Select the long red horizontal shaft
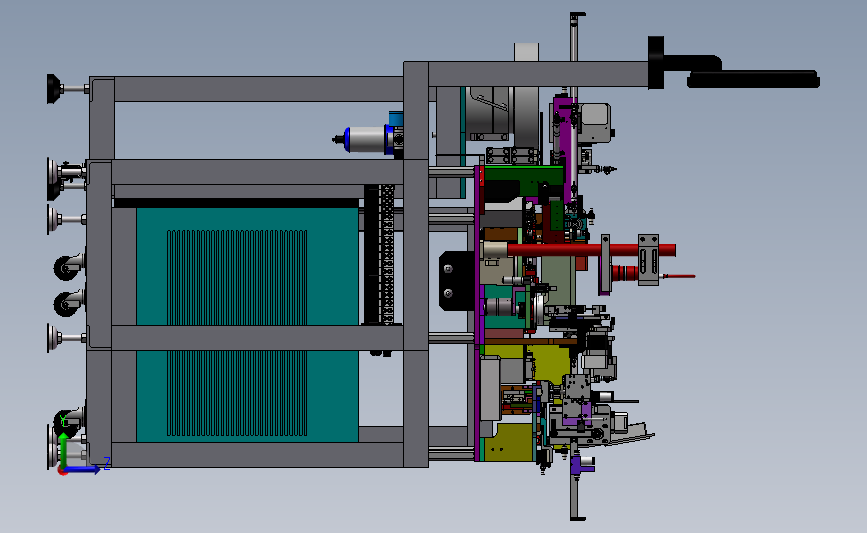Viewport: 867px width, 533px height. coord(591,250)
